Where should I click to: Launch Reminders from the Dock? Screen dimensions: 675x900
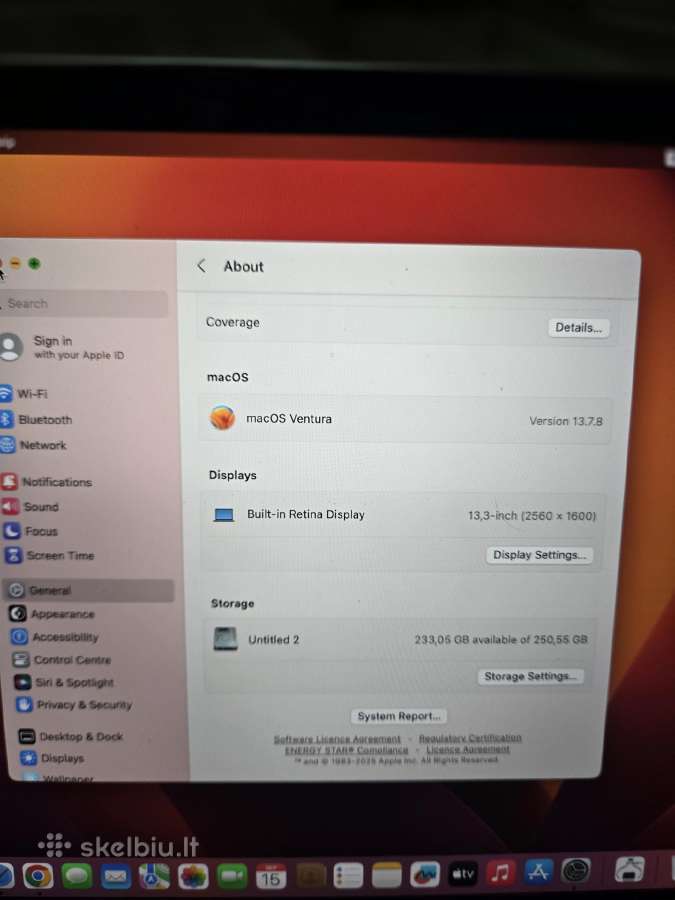click(348, 876)
